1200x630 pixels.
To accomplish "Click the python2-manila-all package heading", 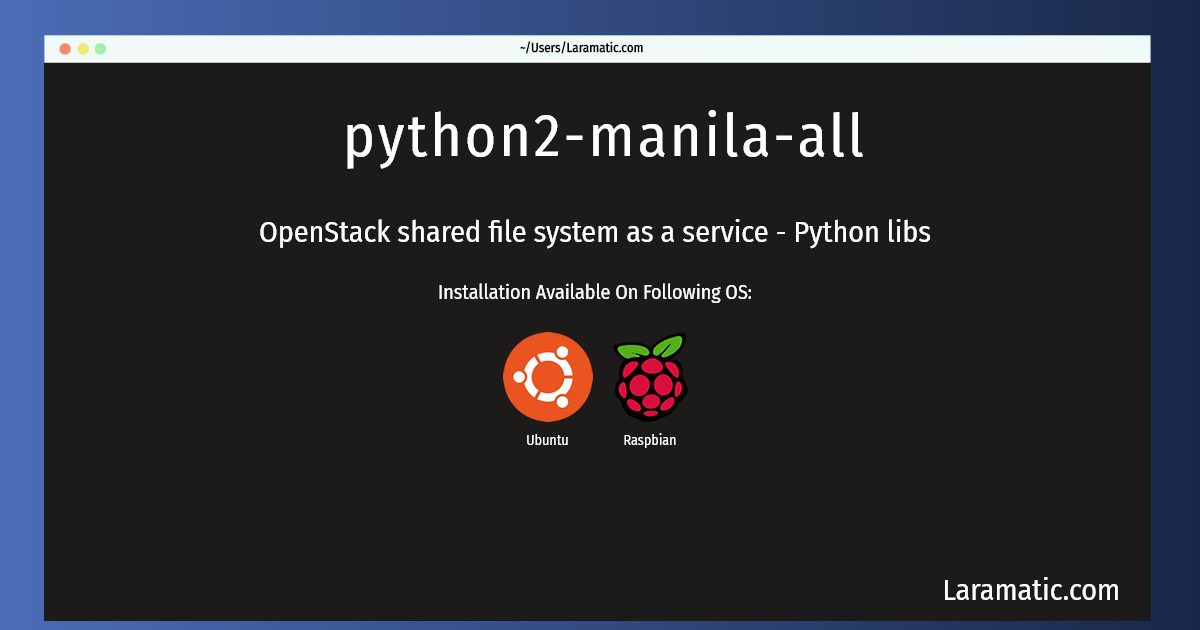I will click(604, 138).
